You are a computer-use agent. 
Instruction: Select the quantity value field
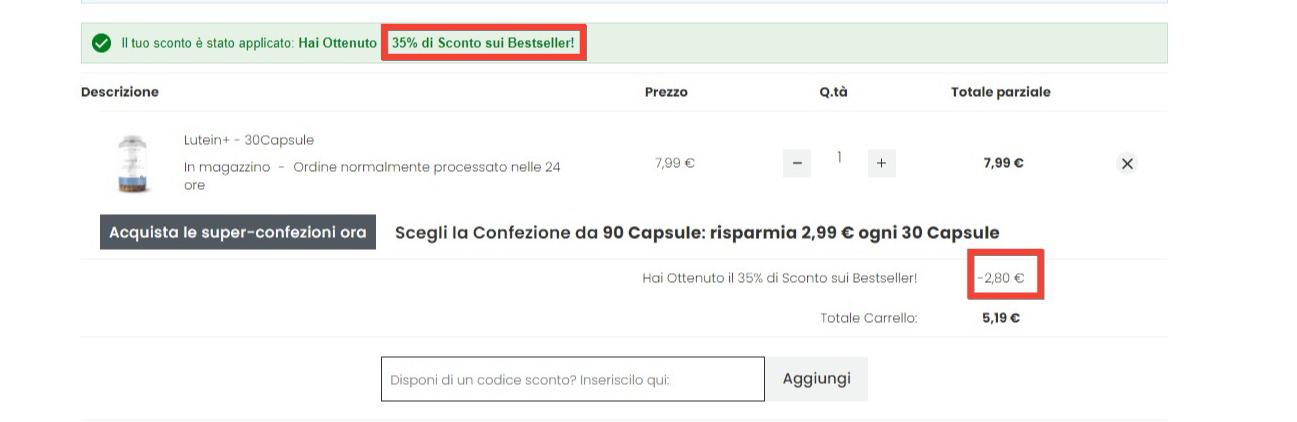[839, 158]
